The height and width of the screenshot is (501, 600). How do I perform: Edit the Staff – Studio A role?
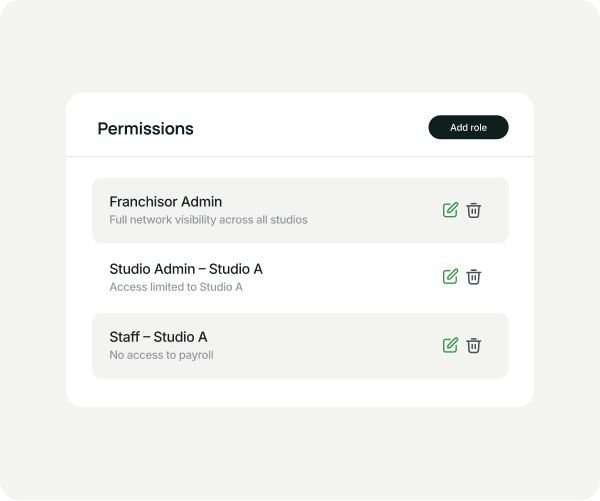(x=450, y=345)
